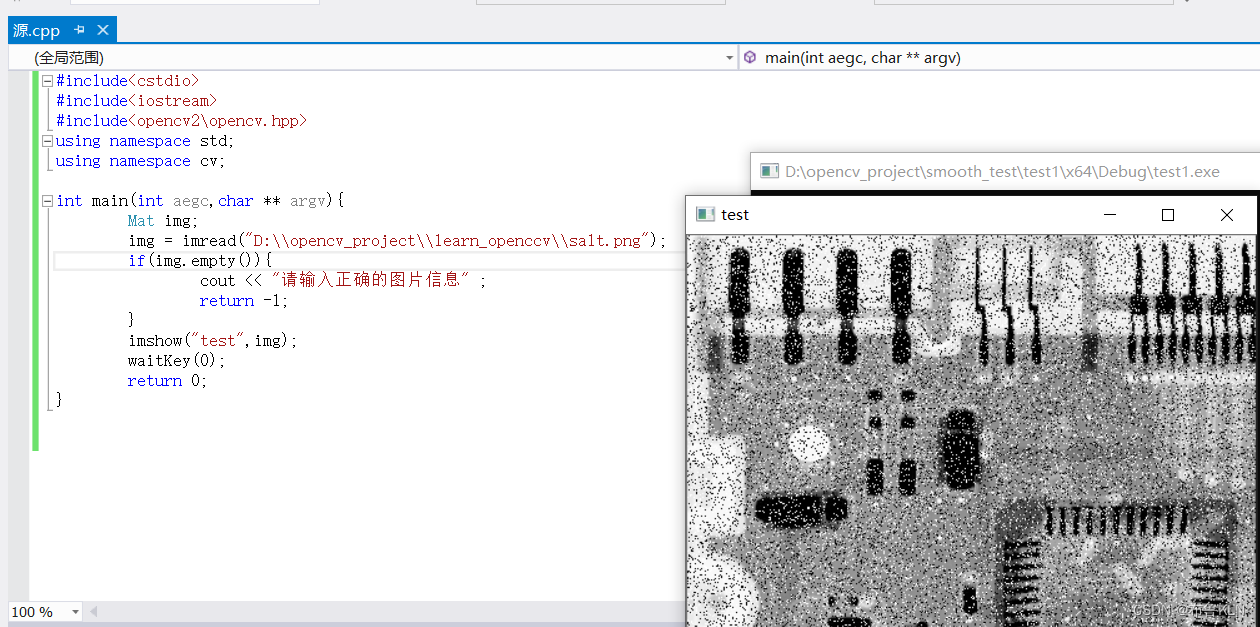Click the purple main function icon near navigation bar
1260x627 pixels.
750,57
